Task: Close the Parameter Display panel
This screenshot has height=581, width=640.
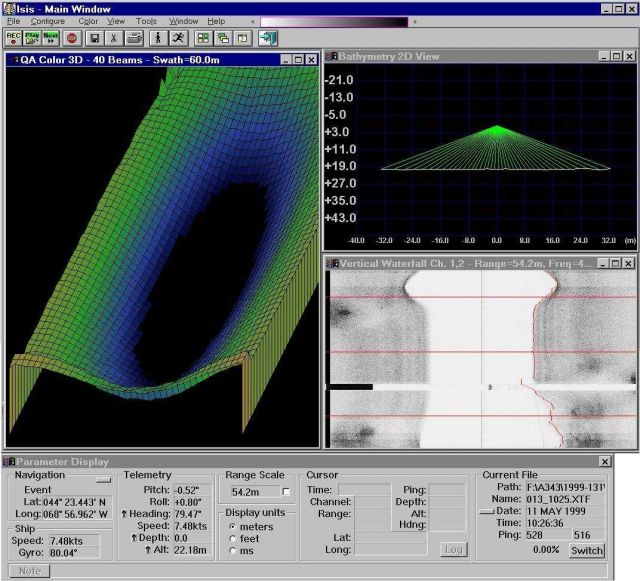Action: 605,462
